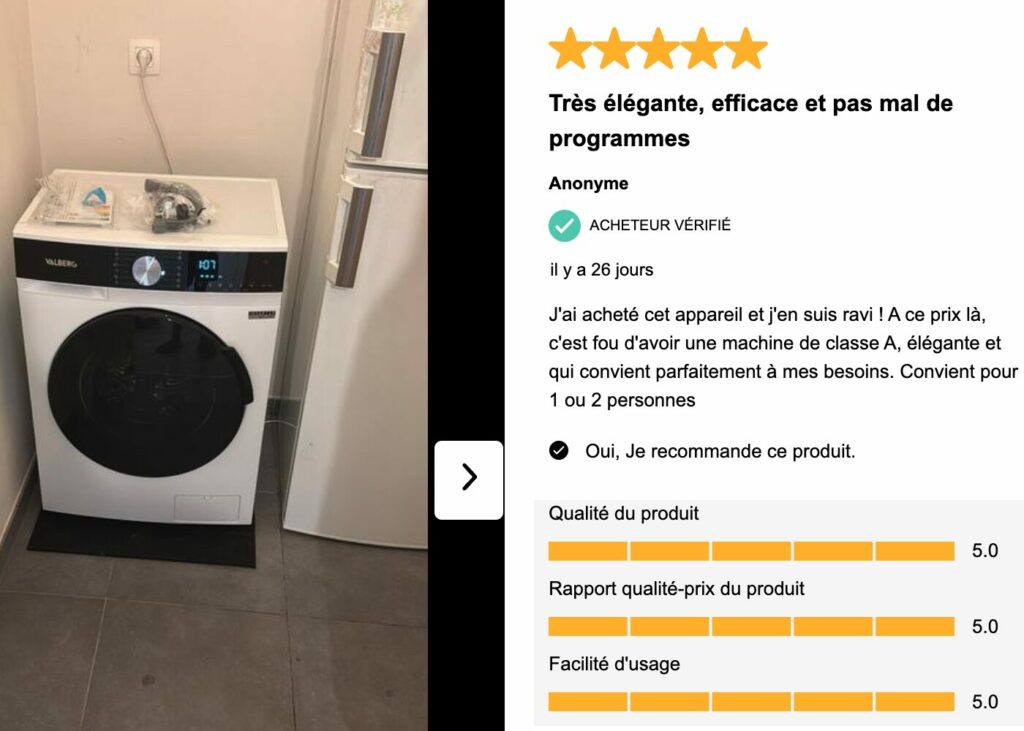Click the third gold rating star

point(658,48)
